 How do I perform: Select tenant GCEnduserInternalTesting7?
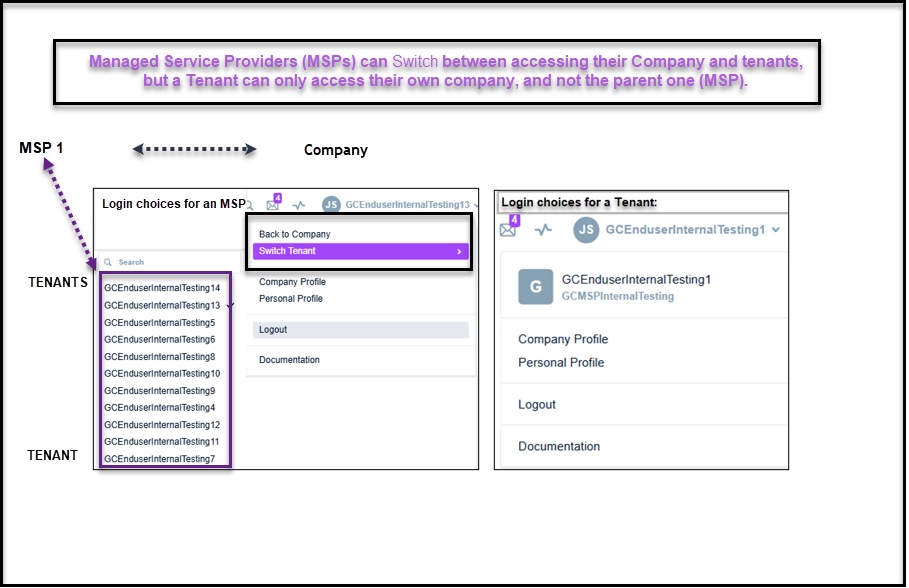[x=159, y=459]
